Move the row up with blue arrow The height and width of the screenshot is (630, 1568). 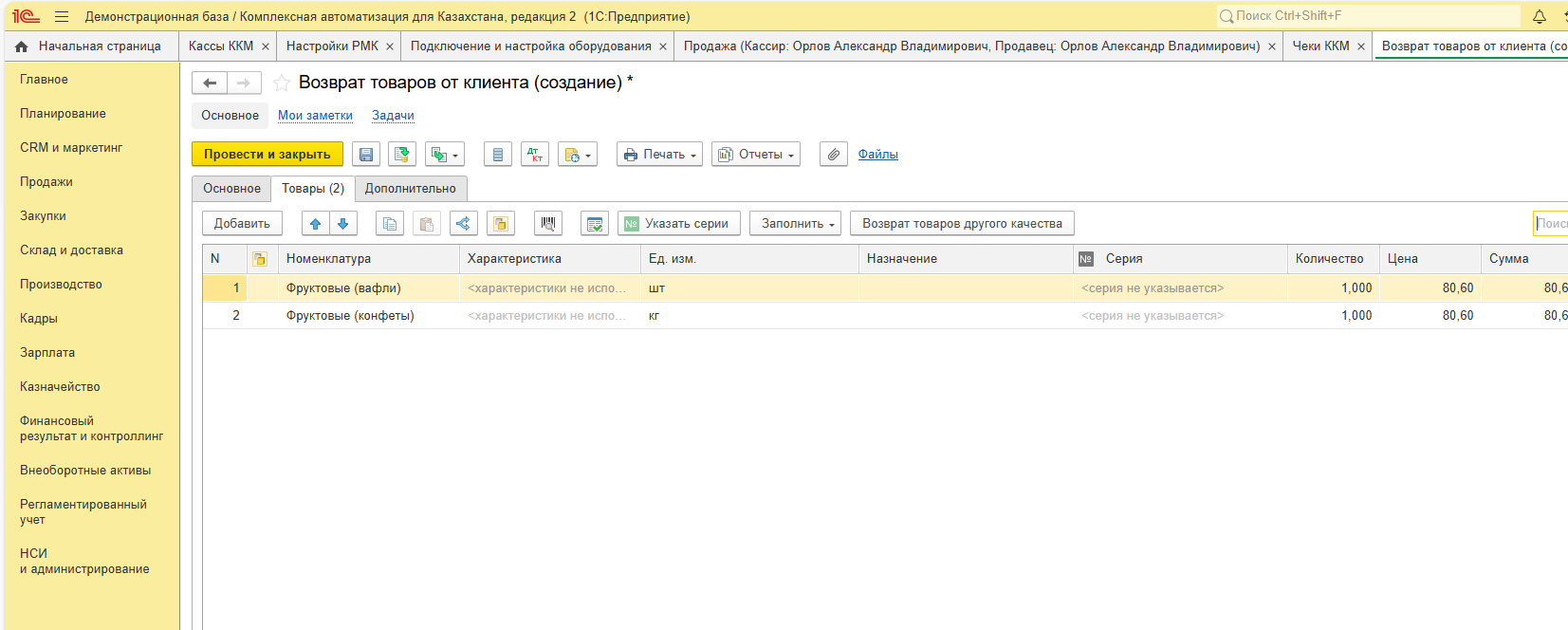(316, 224)
